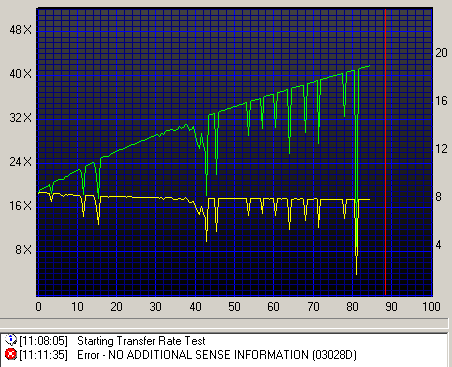Click the yellow rotation speed curve's end point
Screen dimensions: 452x367
pyautogui.click(x=369, y=199)
